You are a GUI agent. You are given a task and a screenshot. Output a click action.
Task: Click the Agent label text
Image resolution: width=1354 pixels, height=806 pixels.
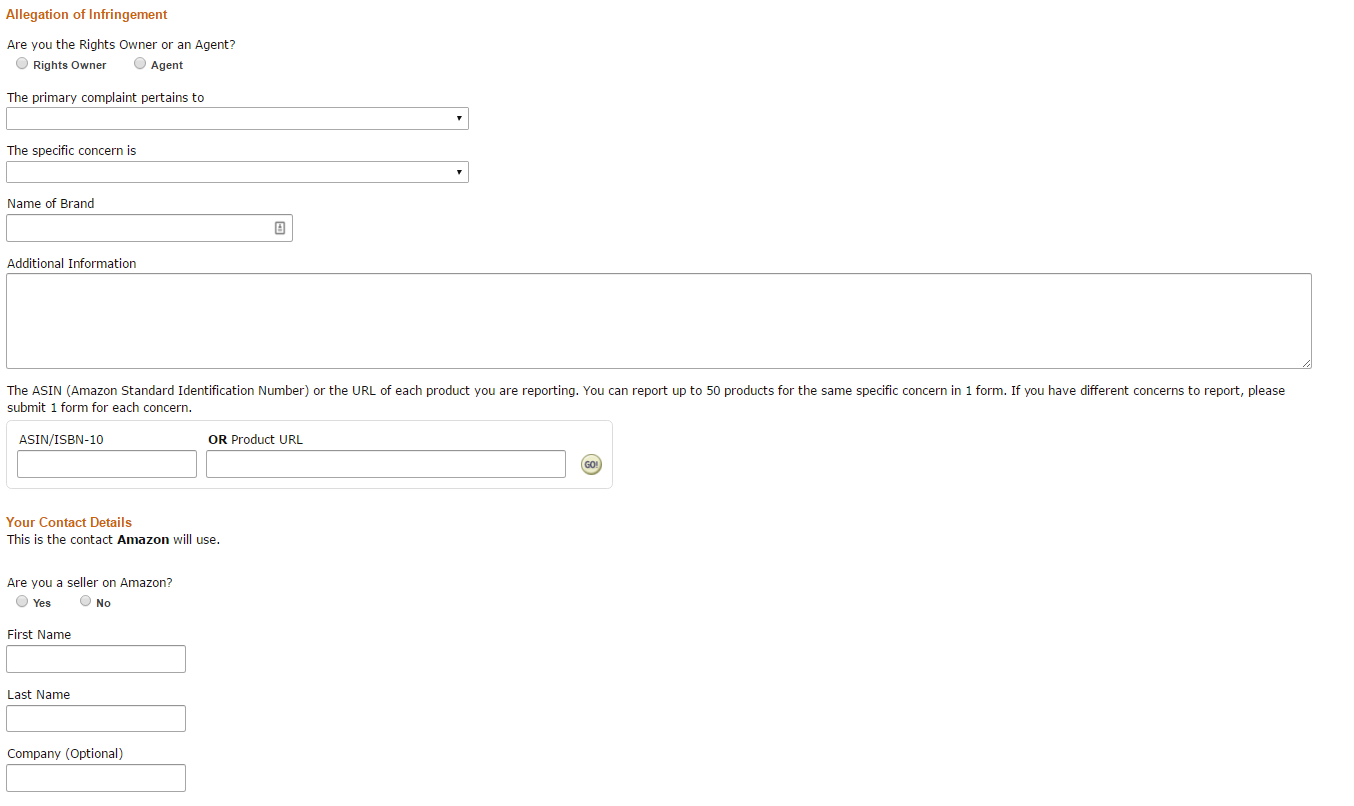(167, 65)
